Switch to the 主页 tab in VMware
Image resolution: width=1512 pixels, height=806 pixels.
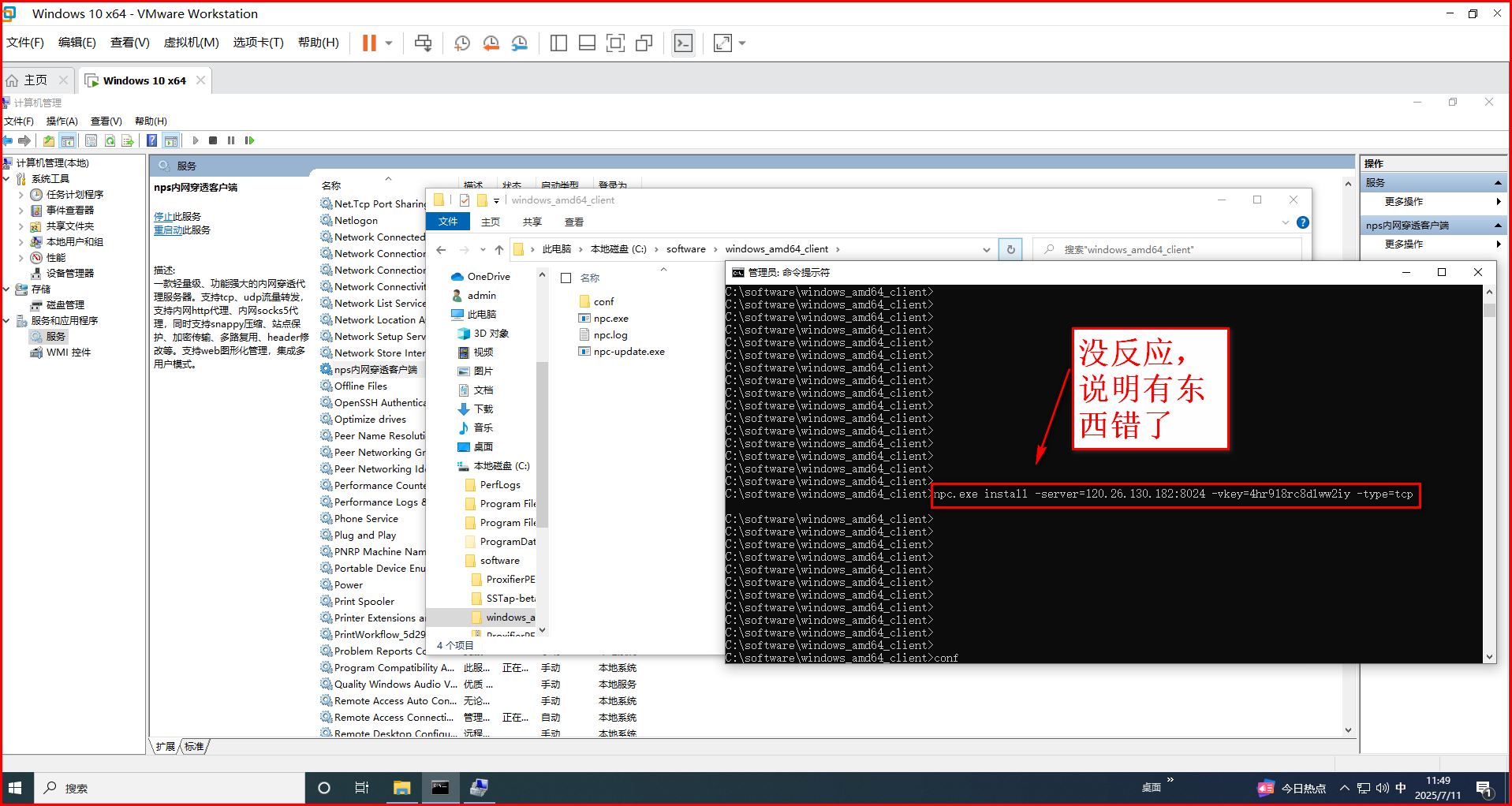click(37, 80)
